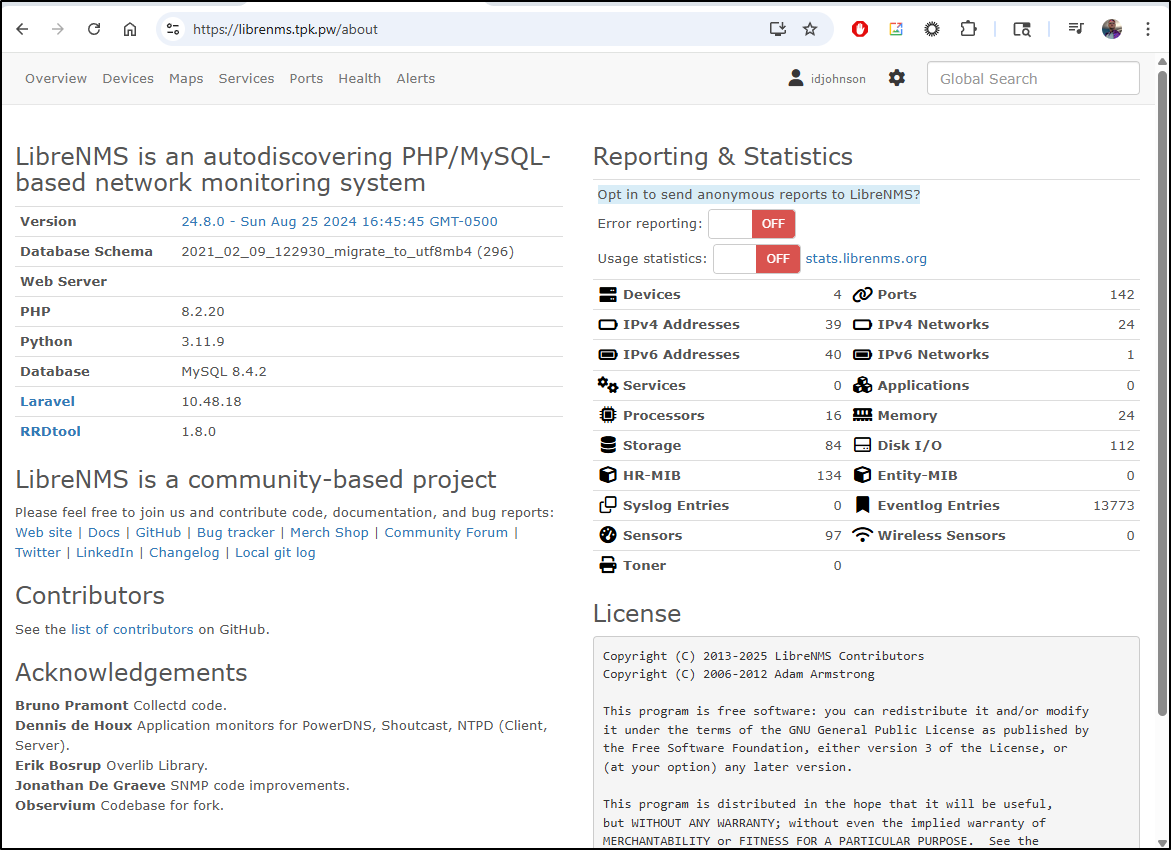Click the Applications cubes icon

(863, 385)
